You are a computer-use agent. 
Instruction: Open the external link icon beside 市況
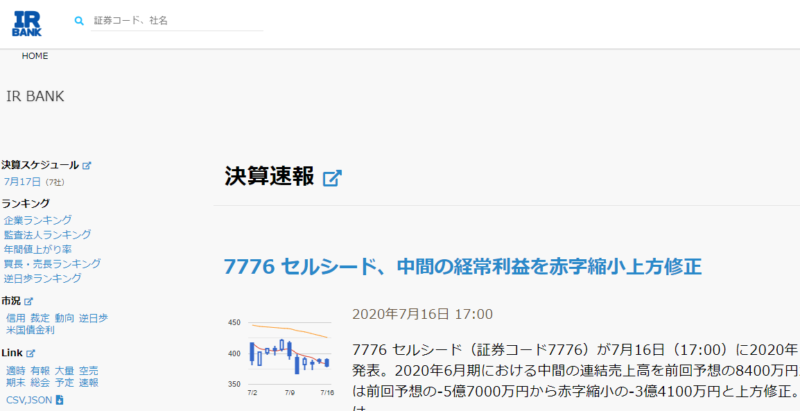click(29, 301)
